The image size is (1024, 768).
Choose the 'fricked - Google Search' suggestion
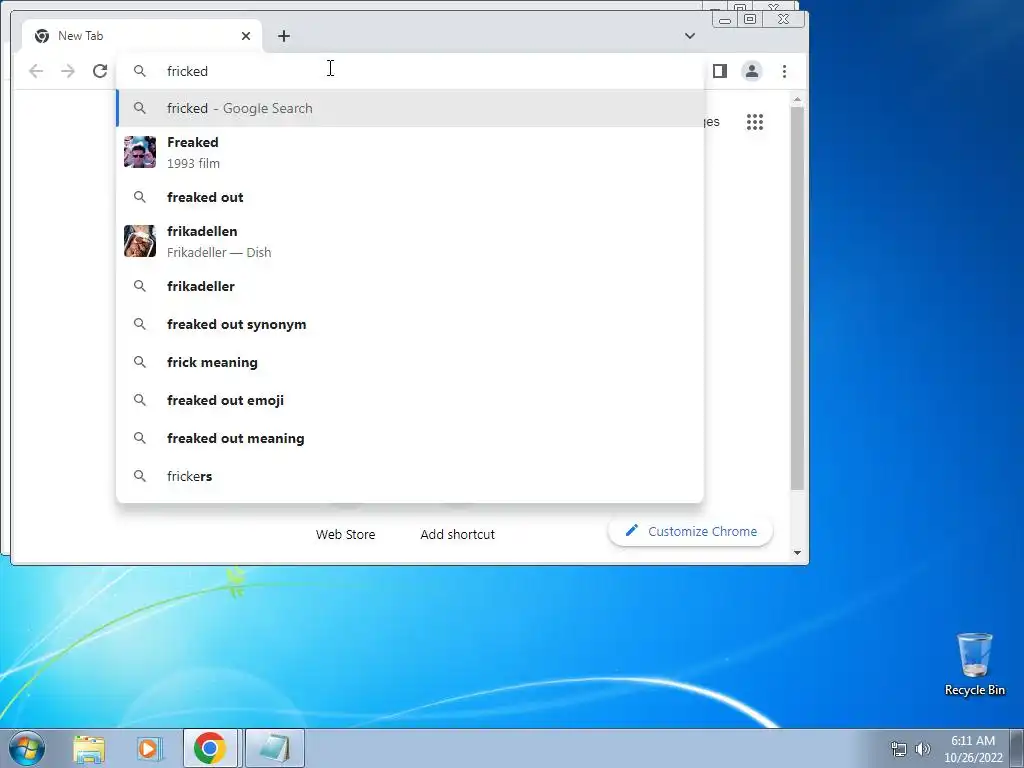pos(410,108)
